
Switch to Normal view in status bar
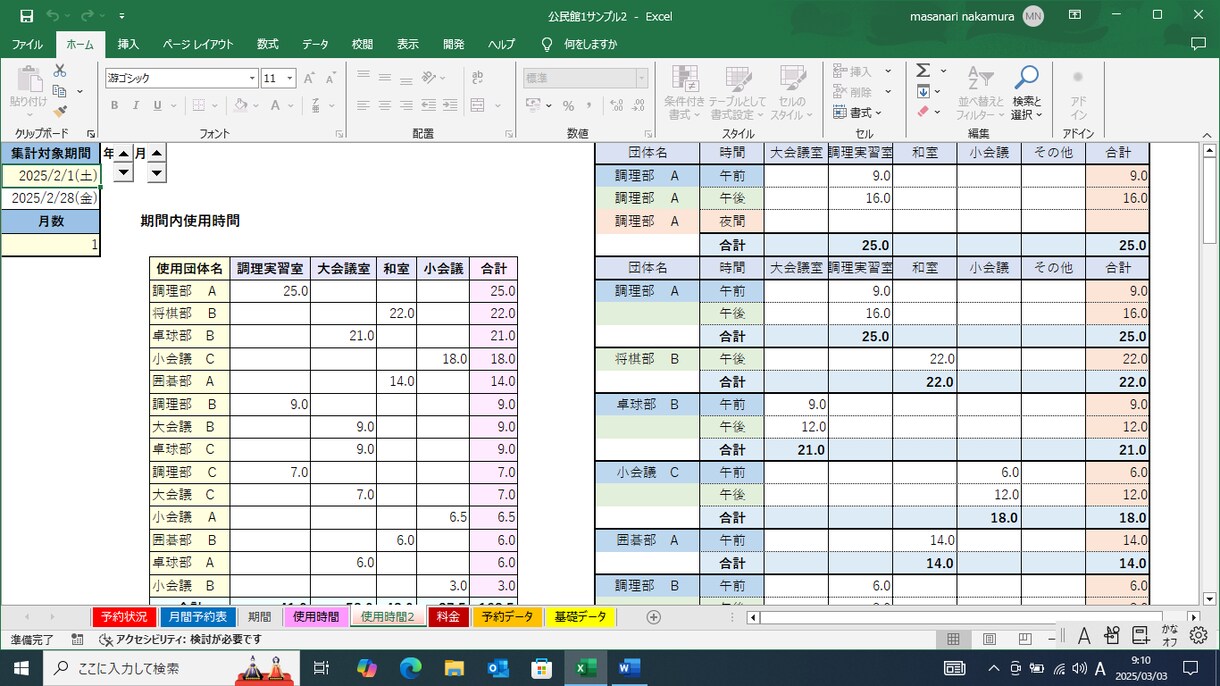(953, 639)
